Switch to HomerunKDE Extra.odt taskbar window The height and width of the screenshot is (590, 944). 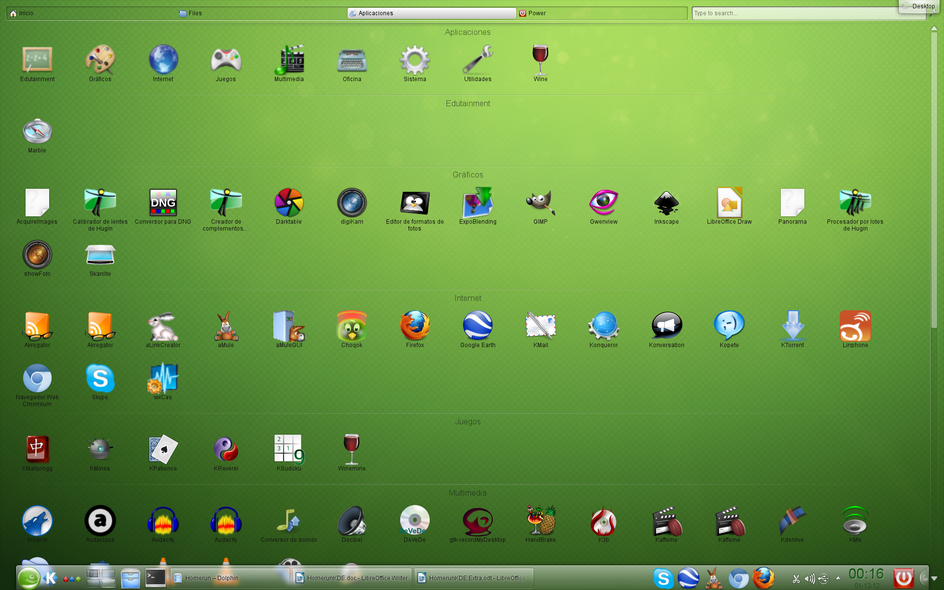click(474, 578)
